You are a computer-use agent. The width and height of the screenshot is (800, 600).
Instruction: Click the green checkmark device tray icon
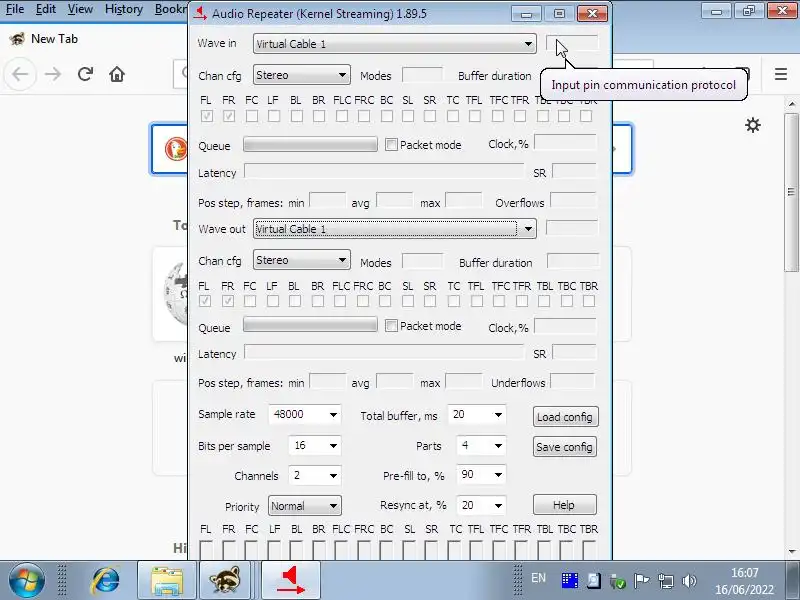[x=617, y=581]
